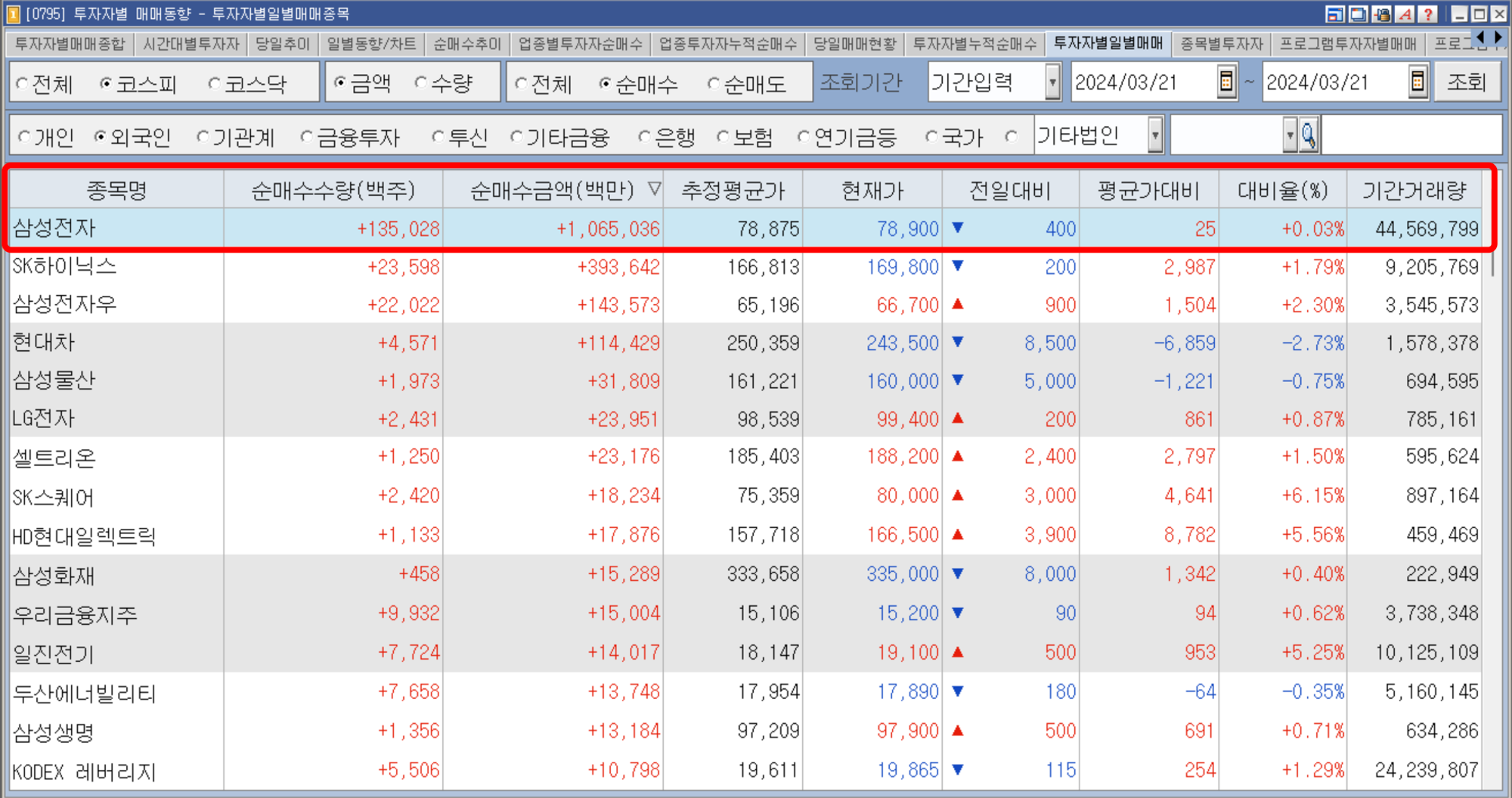Choose the 기관계 investor radio button
1512x798 pixels.
202,137
